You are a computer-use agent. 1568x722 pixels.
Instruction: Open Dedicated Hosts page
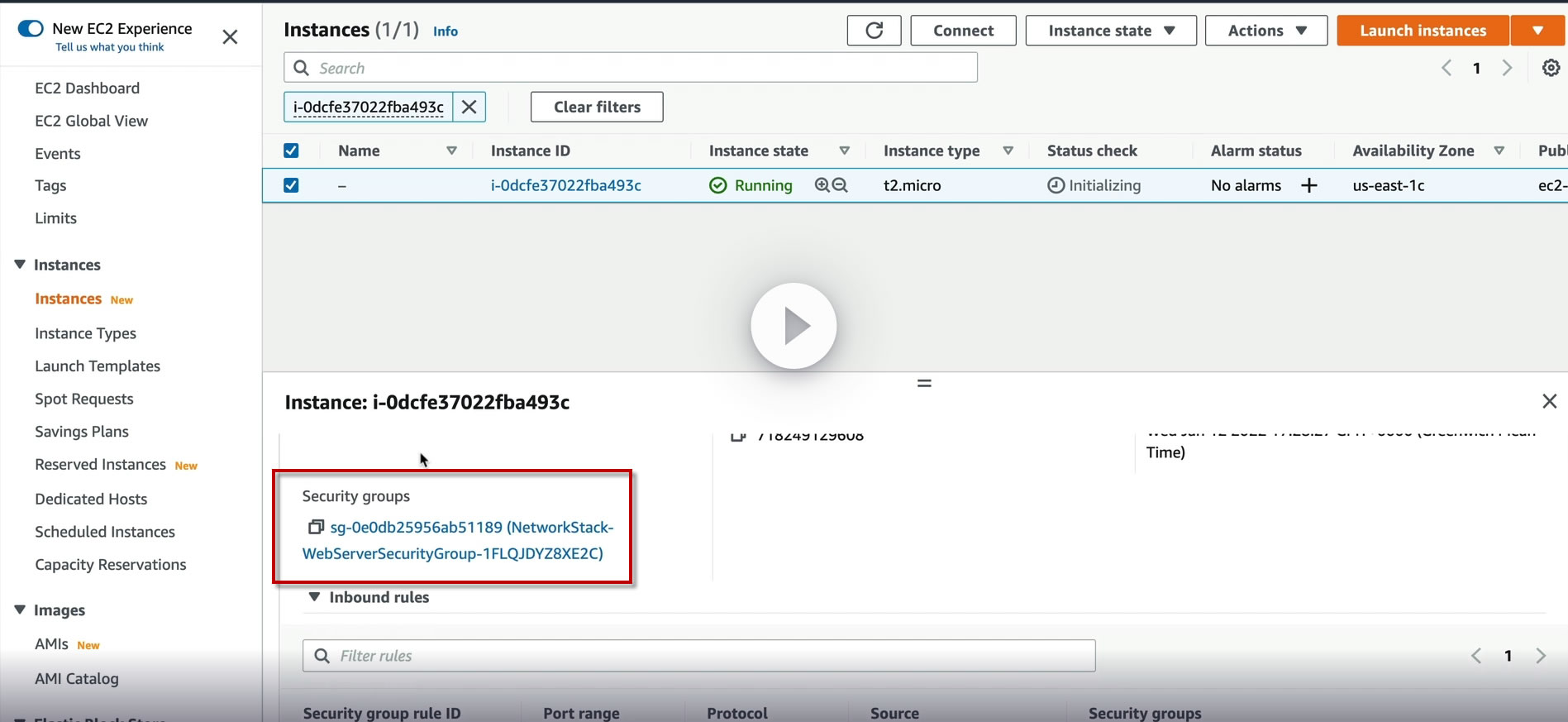coord(91,499)
